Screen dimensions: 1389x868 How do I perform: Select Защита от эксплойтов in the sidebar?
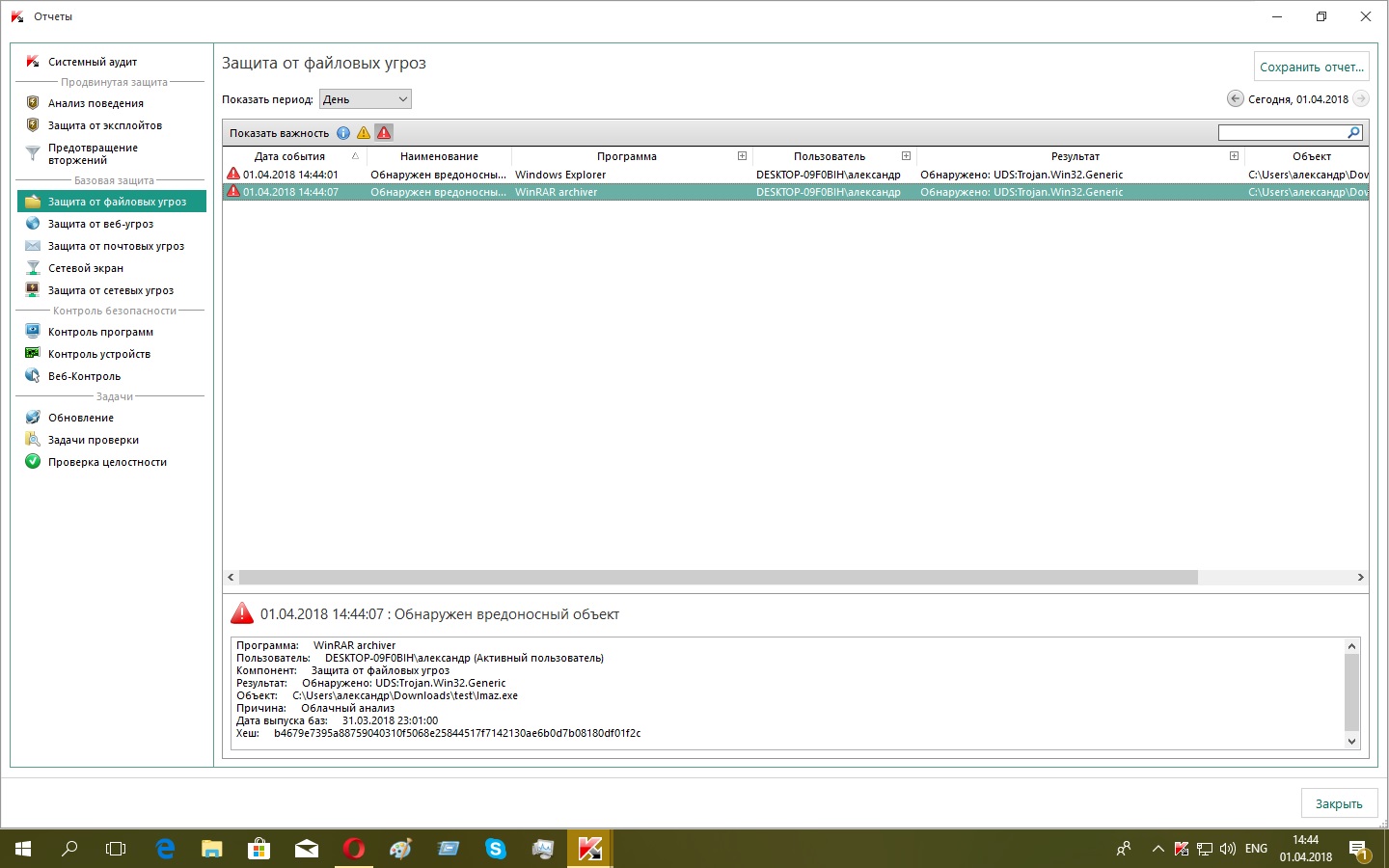[x=105, y=125]
